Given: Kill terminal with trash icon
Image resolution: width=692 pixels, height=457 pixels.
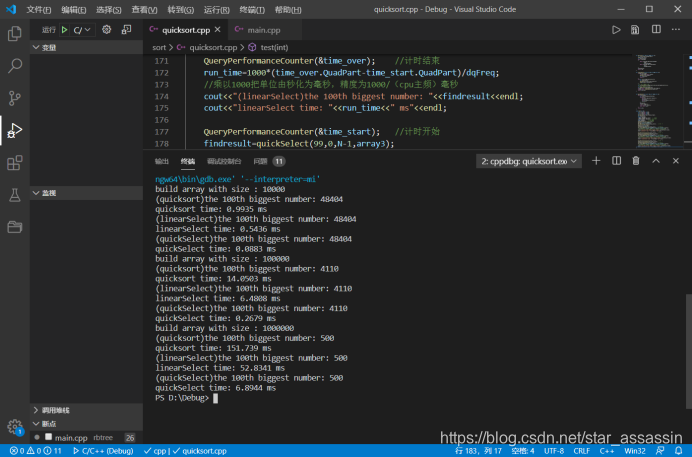Looking at the screenshot, I should [636, 161].
